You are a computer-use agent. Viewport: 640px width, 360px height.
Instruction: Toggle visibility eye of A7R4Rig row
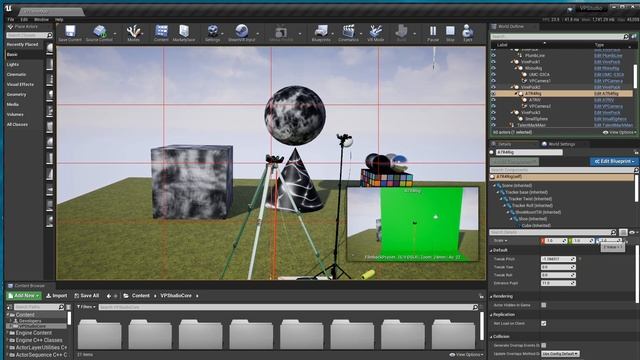coord(493,93)
